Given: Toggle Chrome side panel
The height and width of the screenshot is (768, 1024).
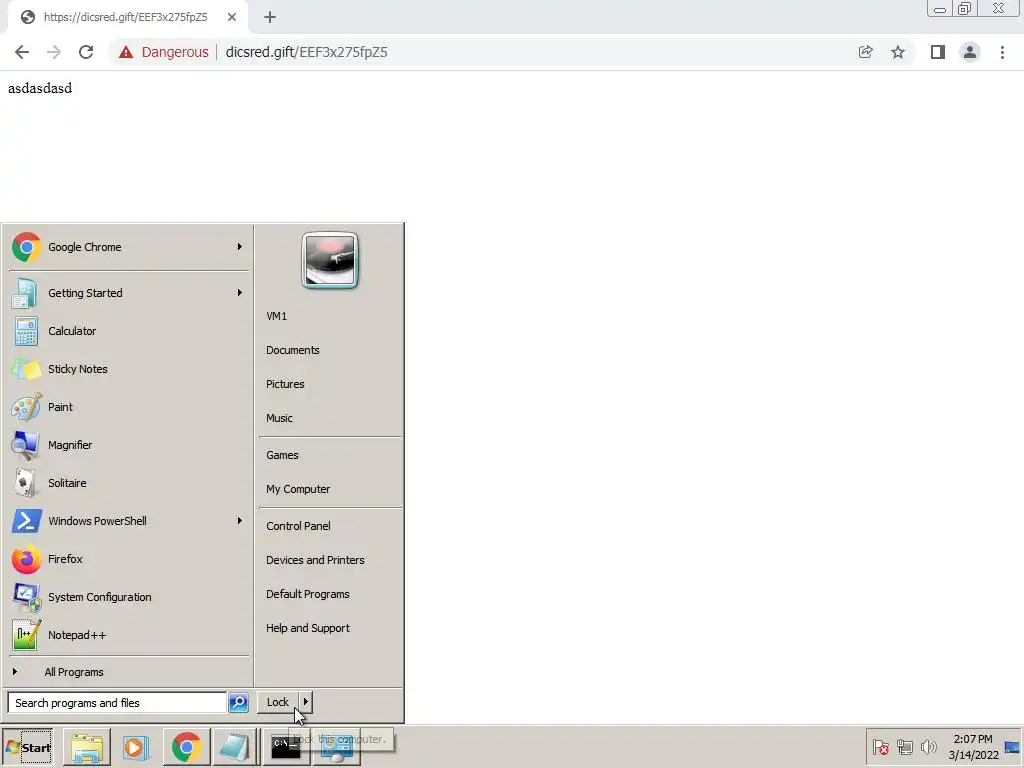Looking at the screenshot, I should tap(938, 52).
